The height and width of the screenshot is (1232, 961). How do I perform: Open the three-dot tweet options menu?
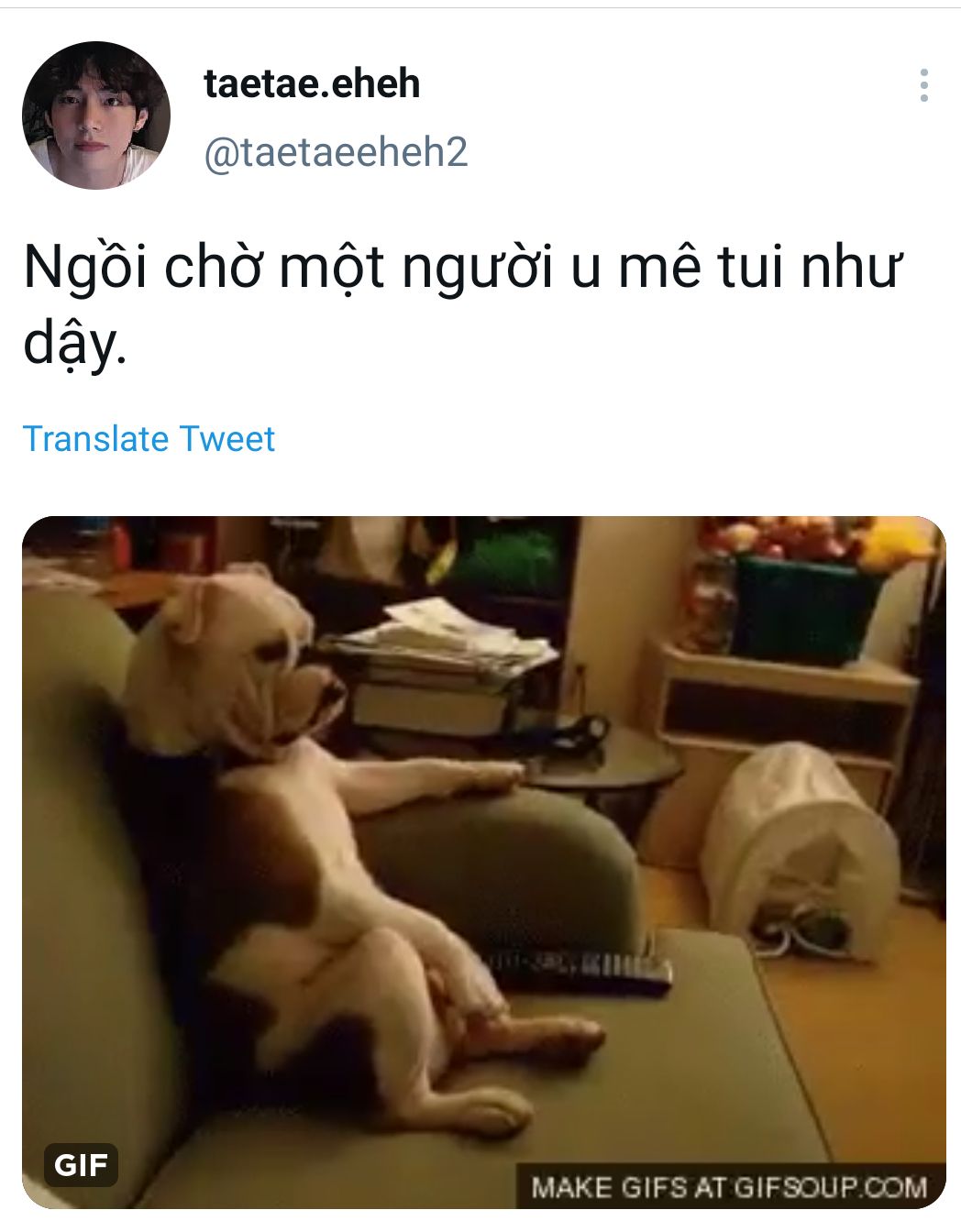(x=923, y=85)
